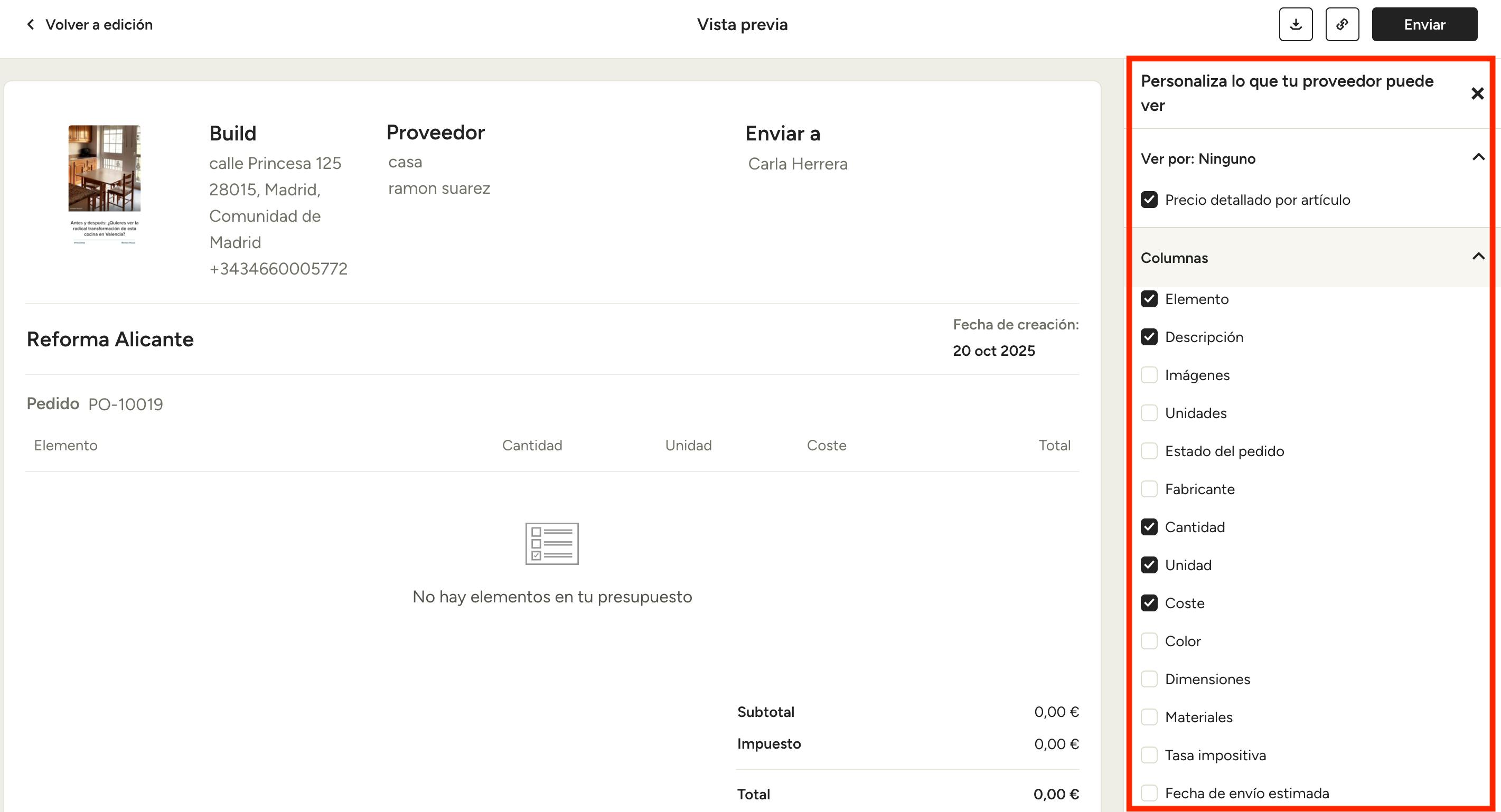Check the Color column option
This screenshot has width=1501, height=812.
(1149, 641)
